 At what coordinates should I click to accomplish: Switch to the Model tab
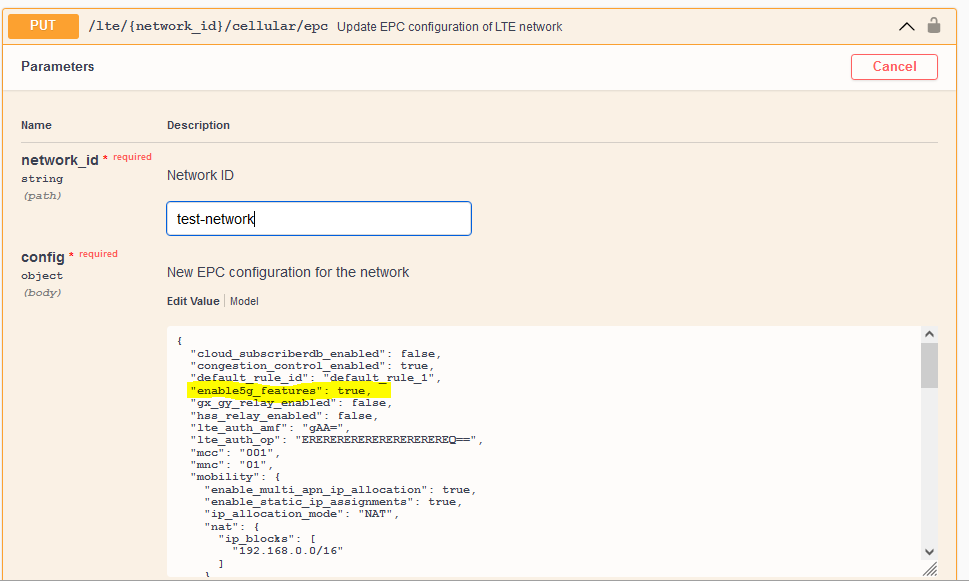[x=244, y=301]
